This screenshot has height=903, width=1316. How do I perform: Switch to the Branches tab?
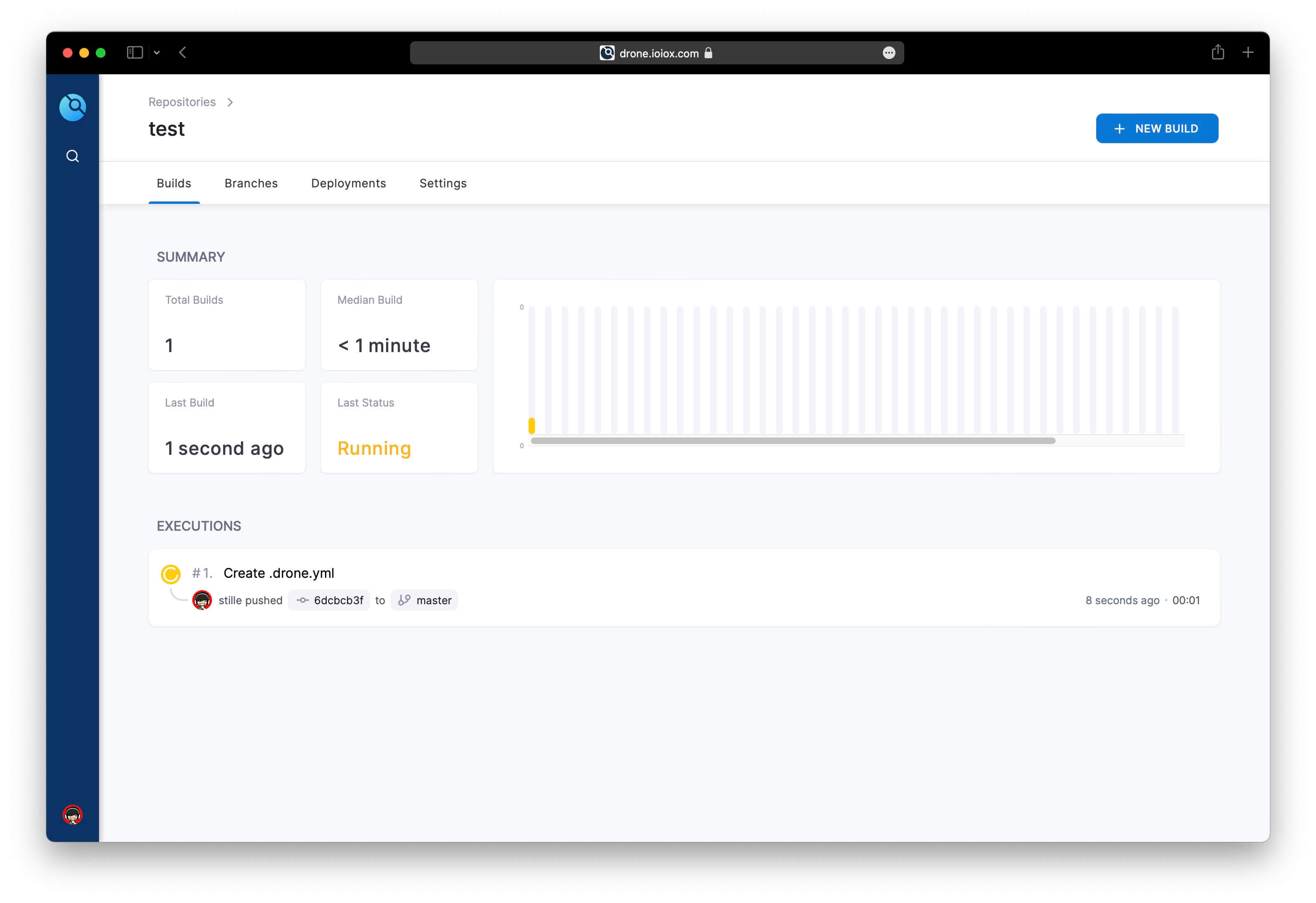point(251,183)
